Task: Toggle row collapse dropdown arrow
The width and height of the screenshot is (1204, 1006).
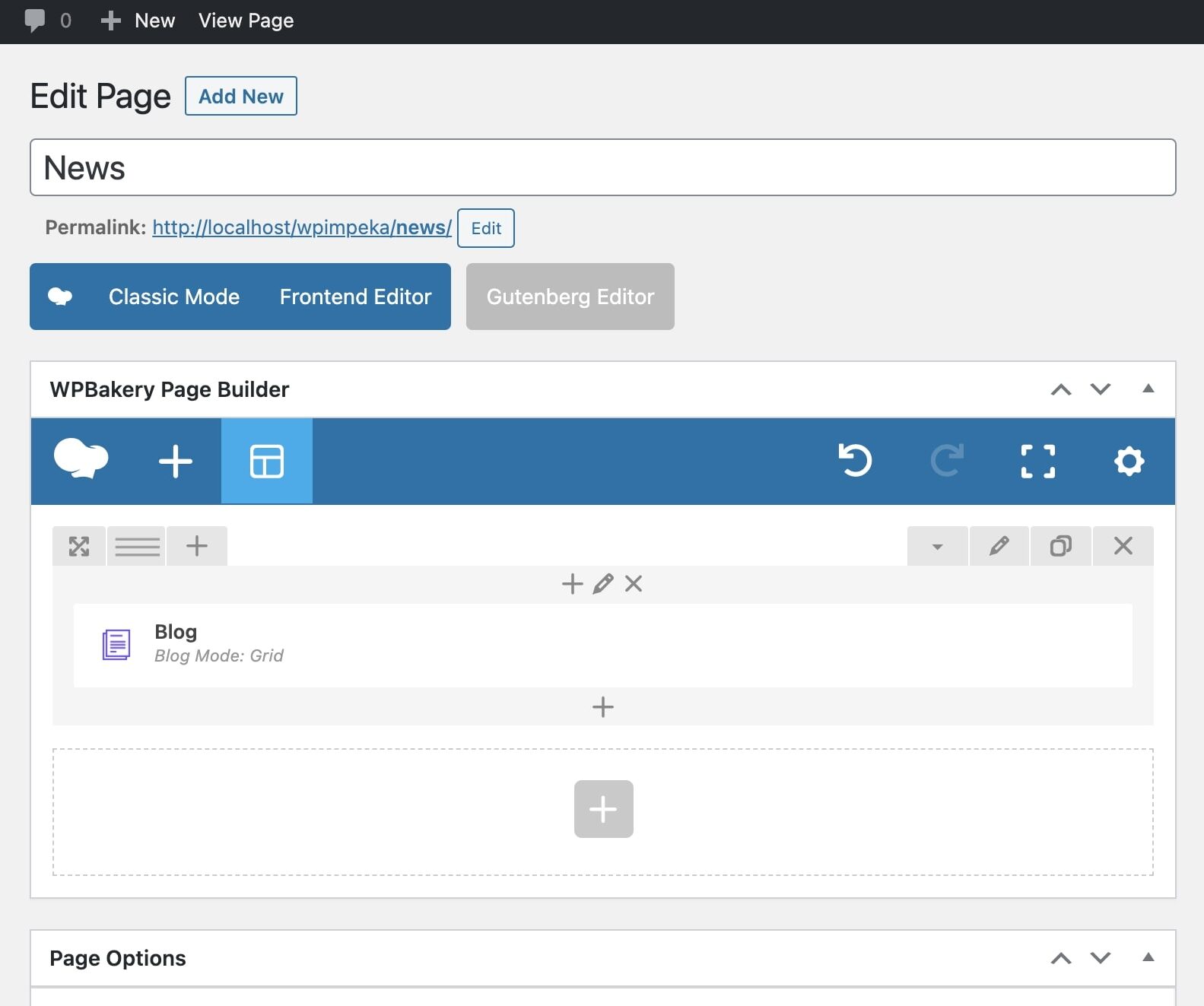Action: 938,546
